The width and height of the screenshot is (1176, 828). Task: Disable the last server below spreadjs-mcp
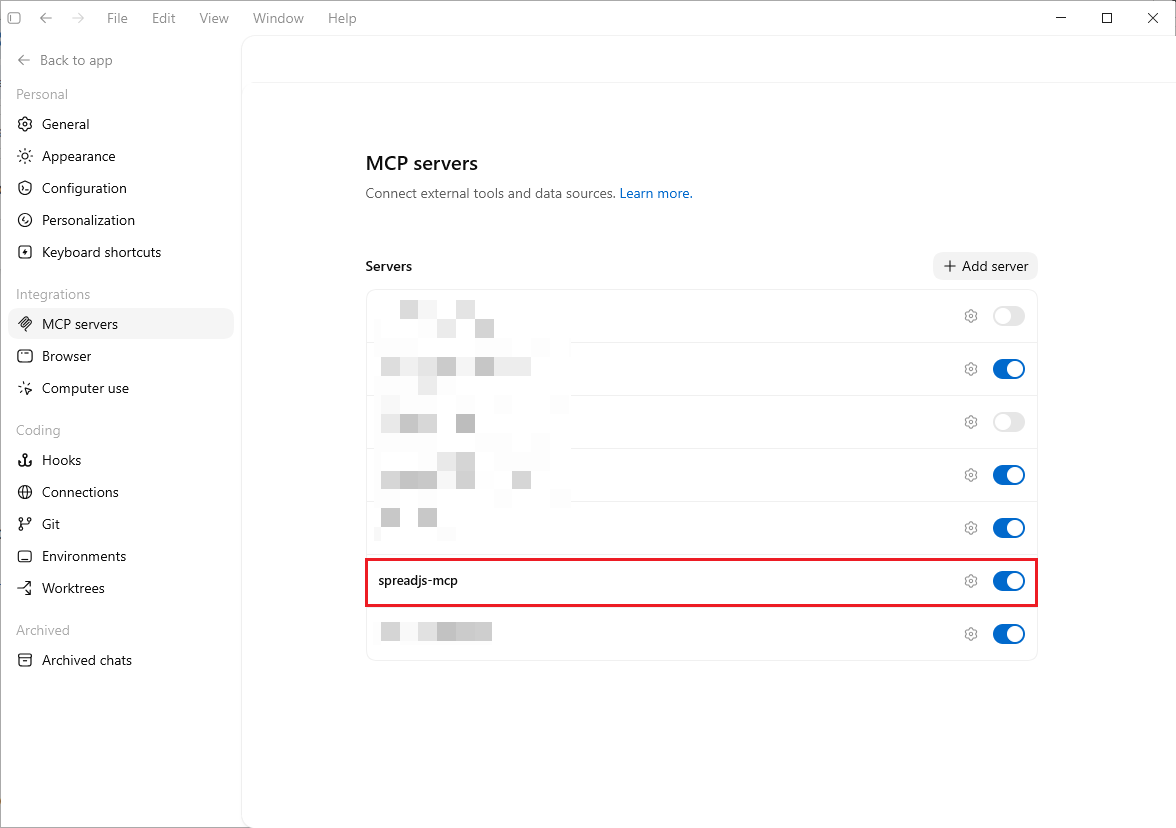[x=1009, y=634]
